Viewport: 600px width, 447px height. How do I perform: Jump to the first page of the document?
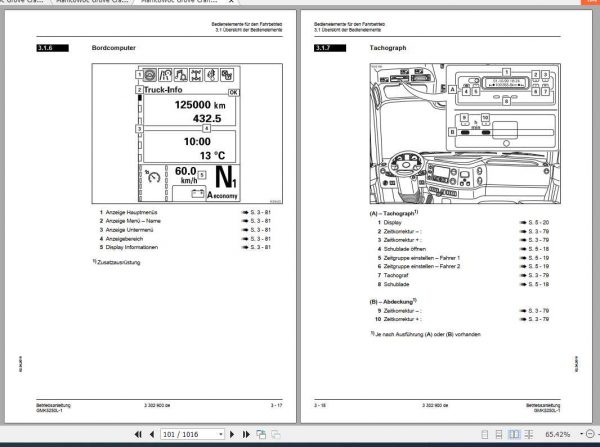point(138,434)
